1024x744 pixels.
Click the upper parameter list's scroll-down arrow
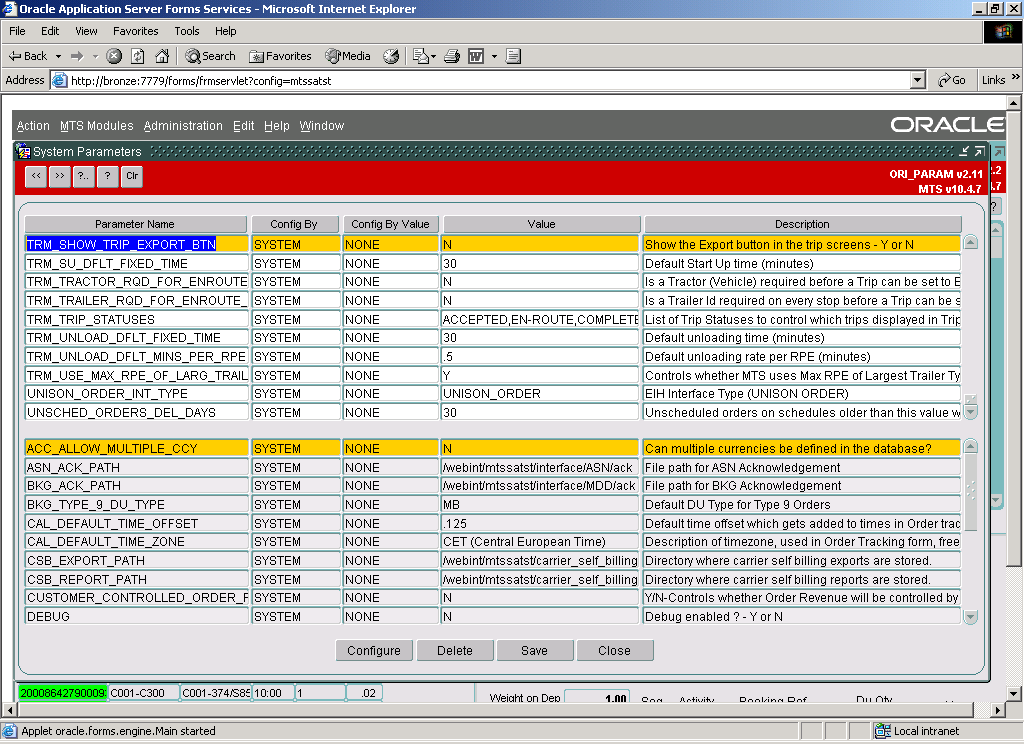971,412
